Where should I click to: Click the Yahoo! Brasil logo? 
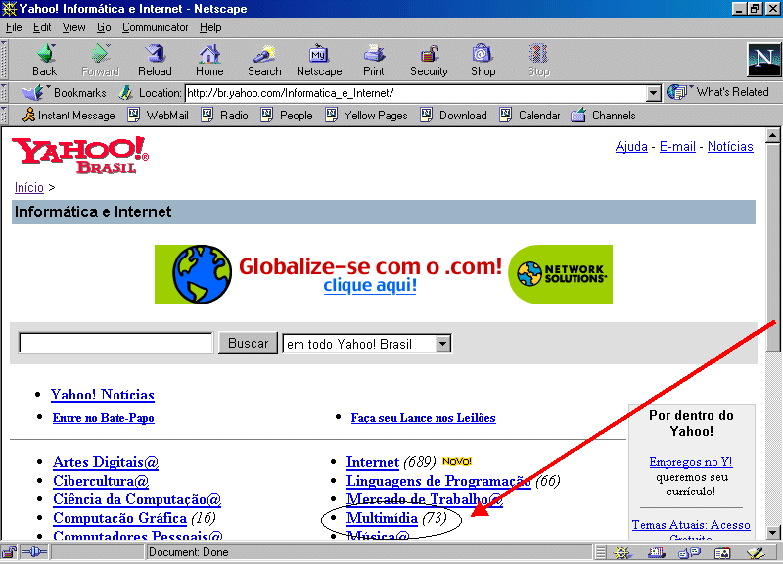coord(80,155)
